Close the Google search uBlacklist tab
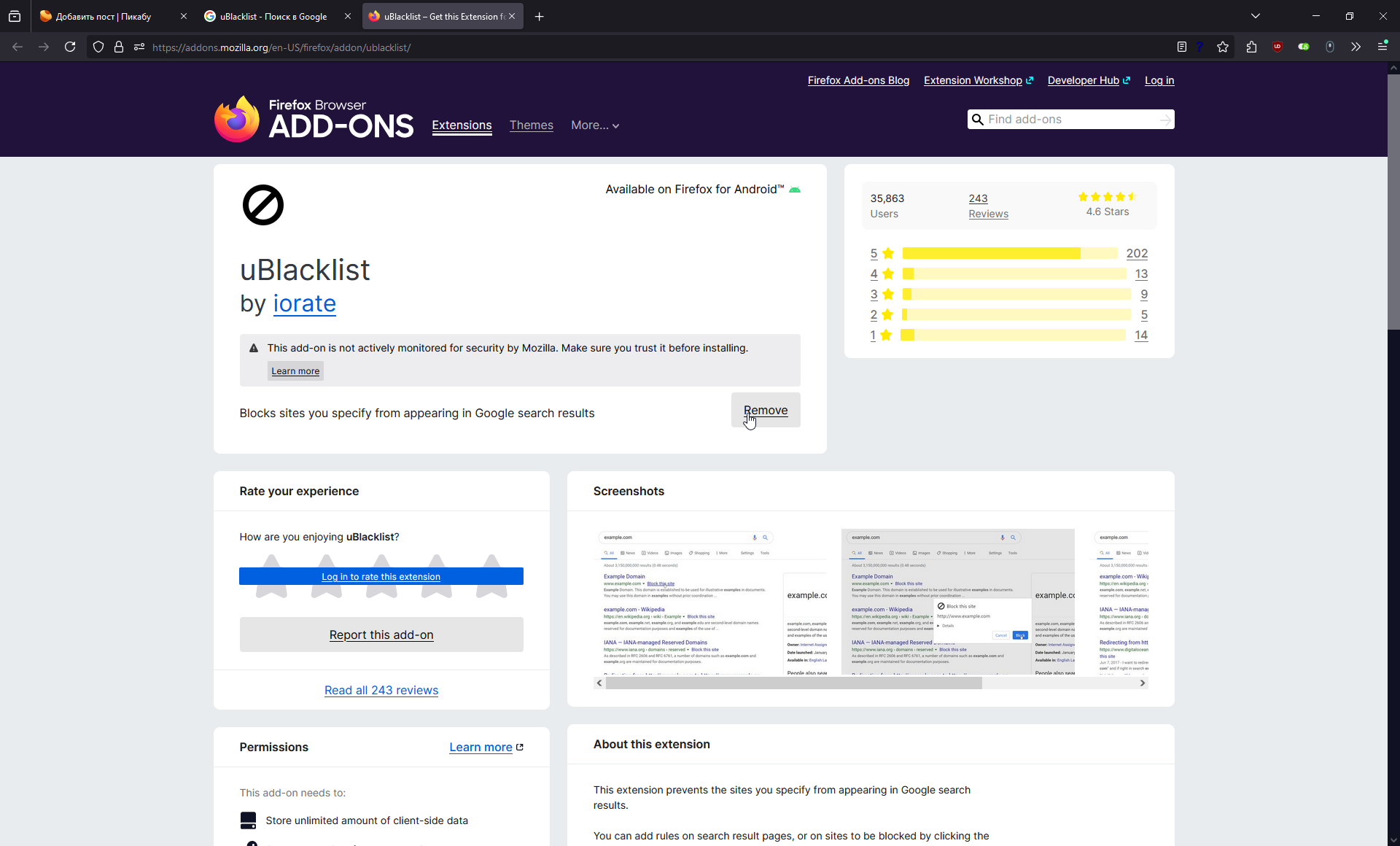 [348, 16]
